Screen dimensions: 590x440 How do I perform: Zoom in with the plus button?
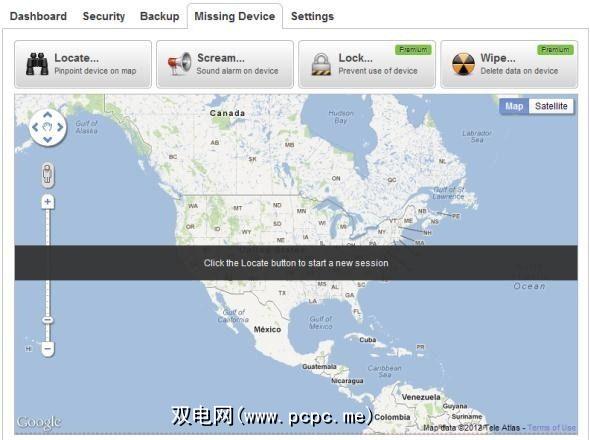pos(47,202)
